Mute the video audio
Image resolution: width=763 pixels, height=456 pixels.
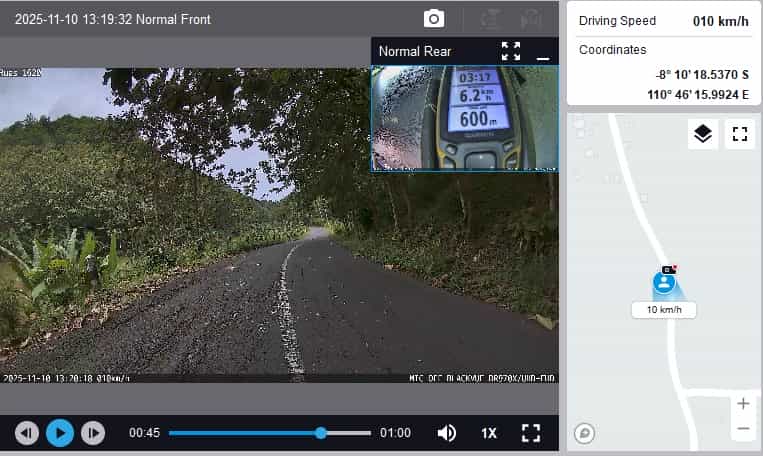447,433
